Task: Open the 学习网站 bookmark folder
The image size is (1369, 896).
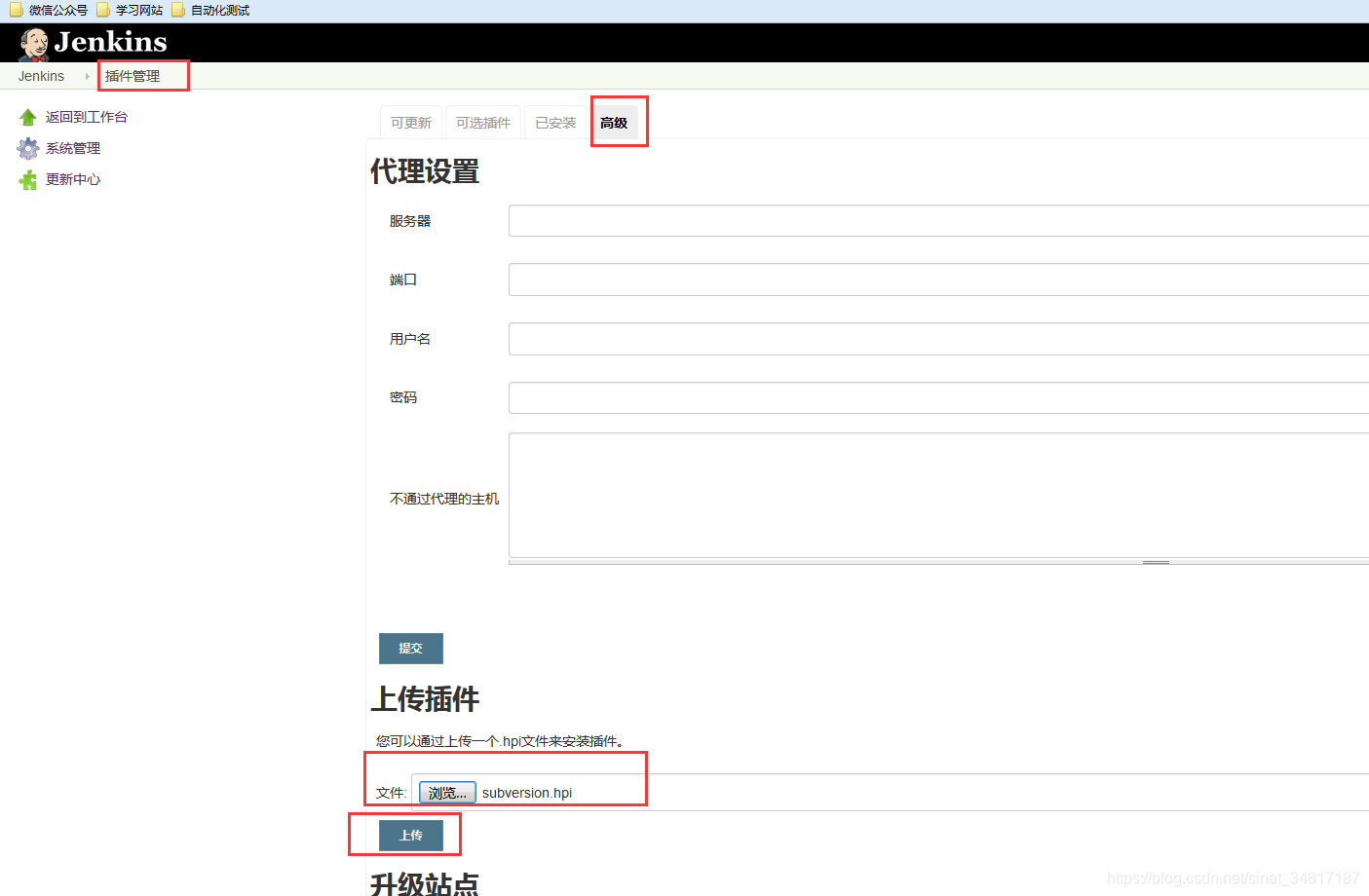Action: tap(130, 10)
